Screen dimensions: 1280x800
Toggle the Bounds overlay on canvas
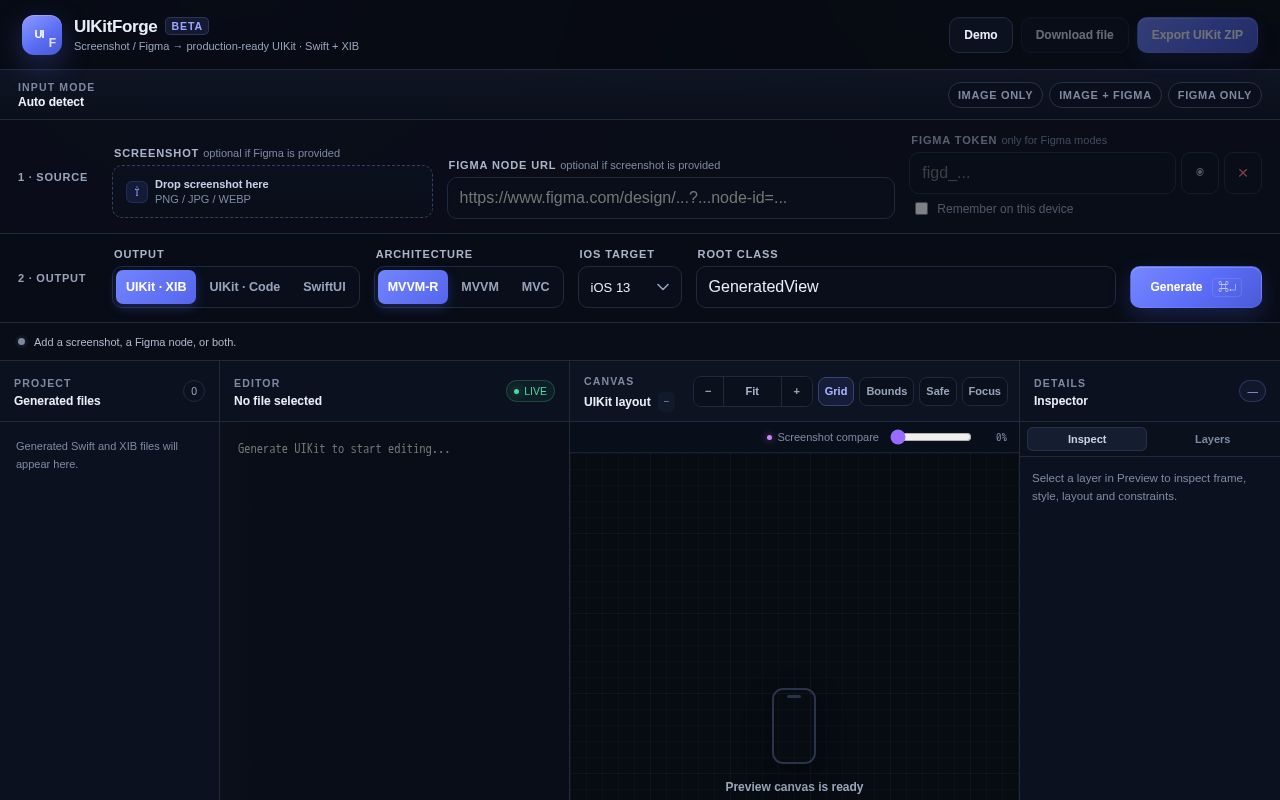coord(886,391)
